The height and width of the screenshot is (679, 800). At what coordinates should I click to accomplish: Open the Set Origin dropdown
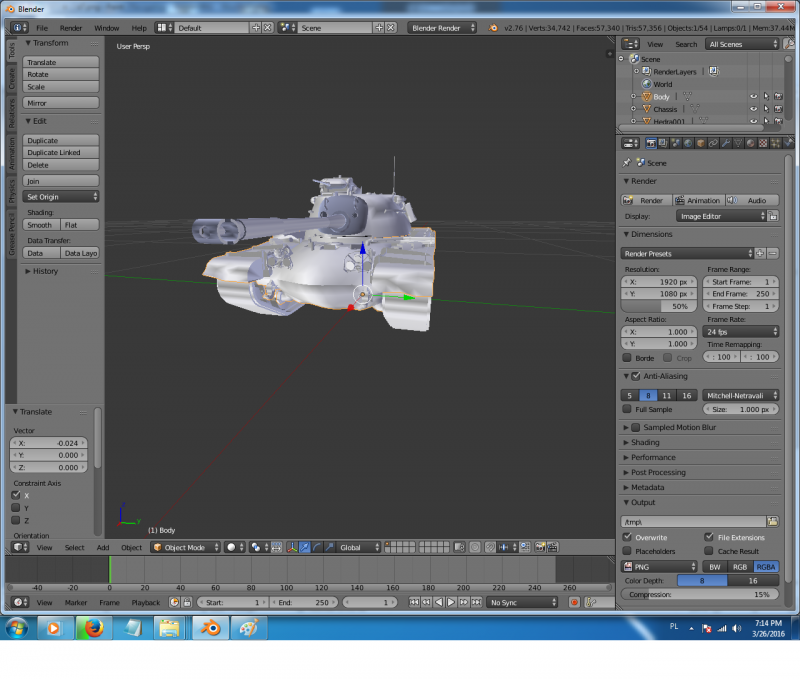pos(61,197)
